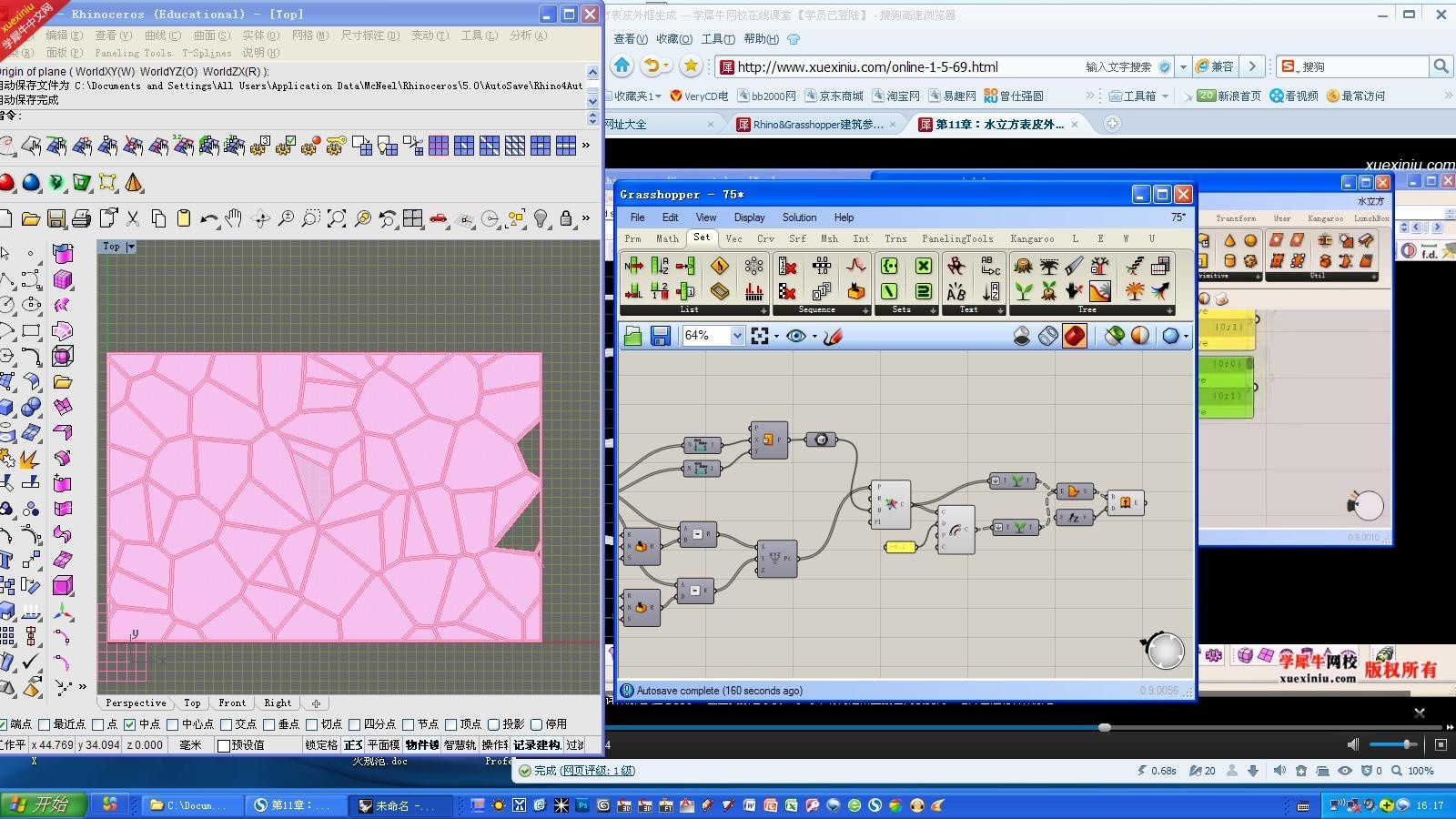Open the 64% zoom dropdown in Grasshopper

point(737,336)
